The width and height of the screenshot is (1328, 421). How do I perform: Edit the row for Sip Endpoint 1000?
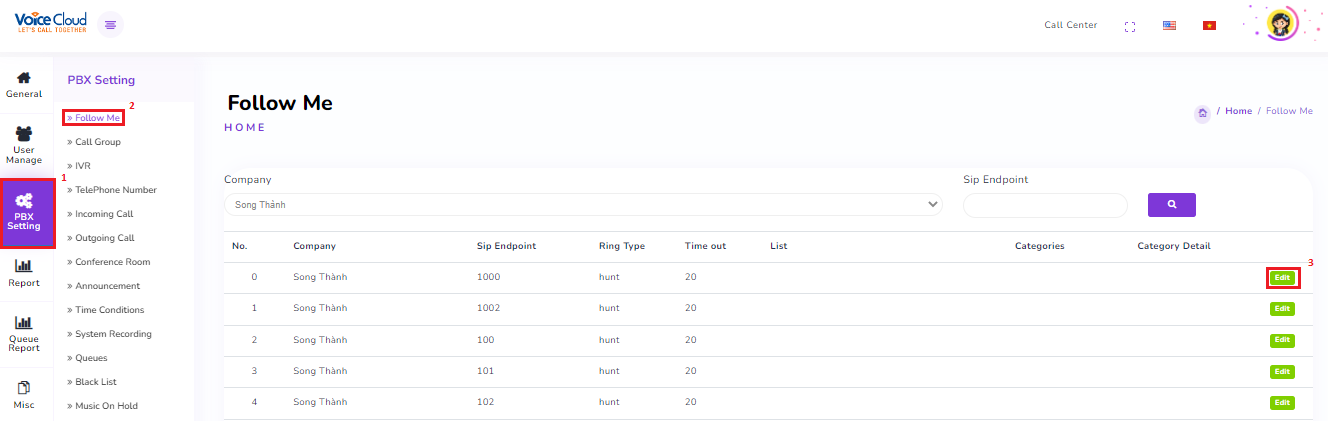point(1282,277)
